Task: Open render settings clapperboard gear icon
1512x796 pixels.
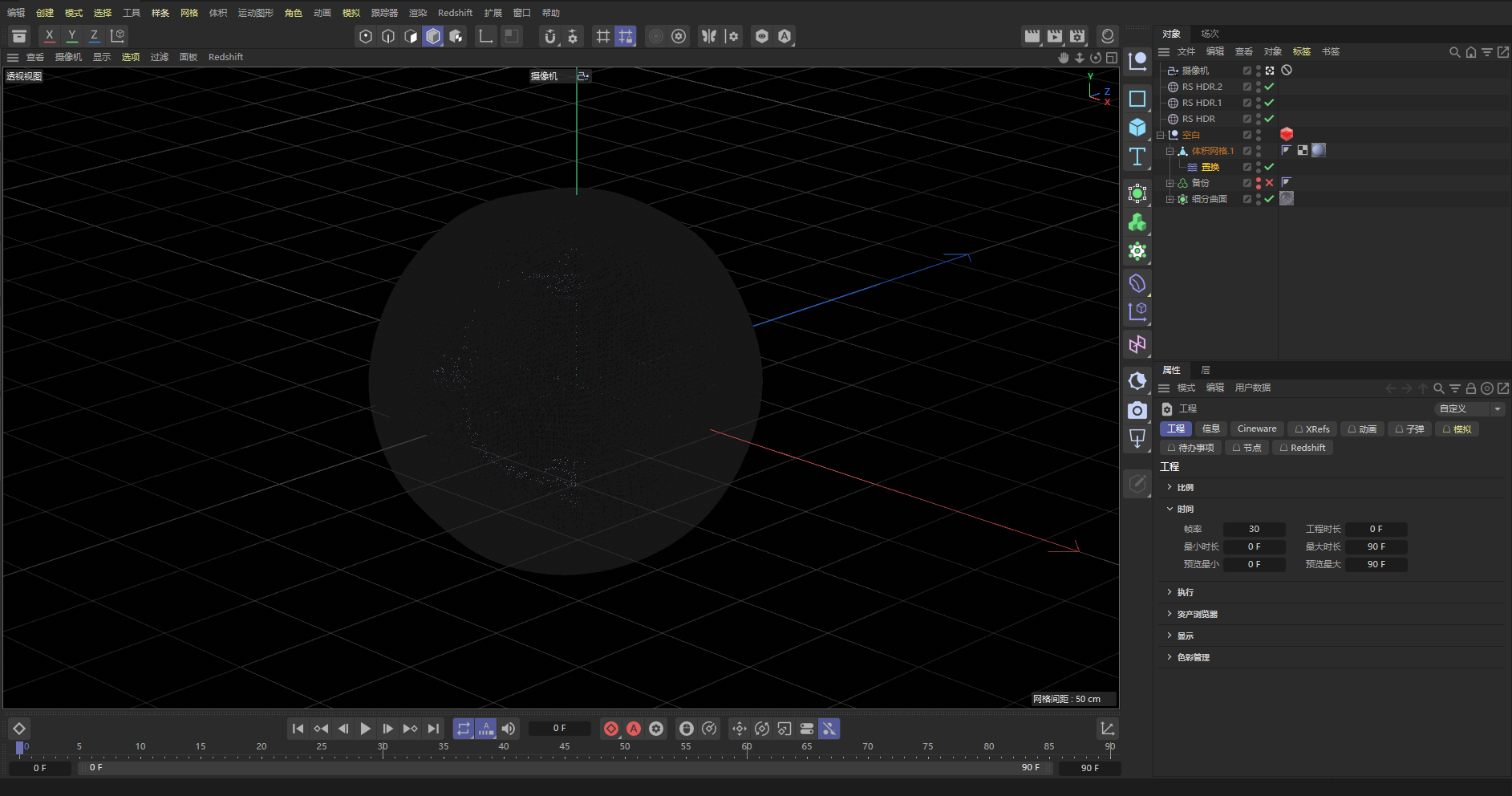Action: click(x=1077, y=36)
